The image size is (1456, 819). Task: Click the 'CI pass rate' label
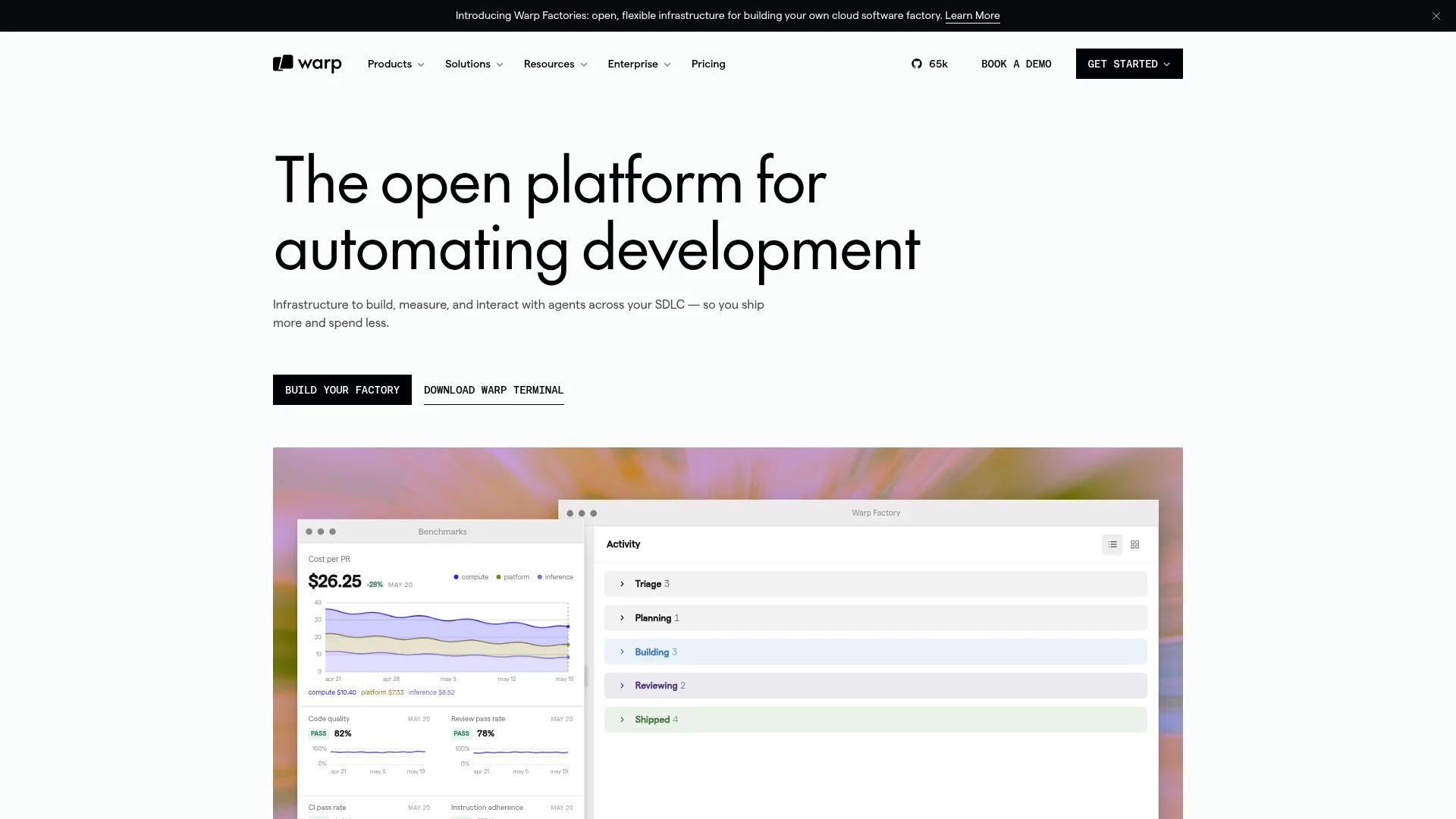tap(327, 808)
